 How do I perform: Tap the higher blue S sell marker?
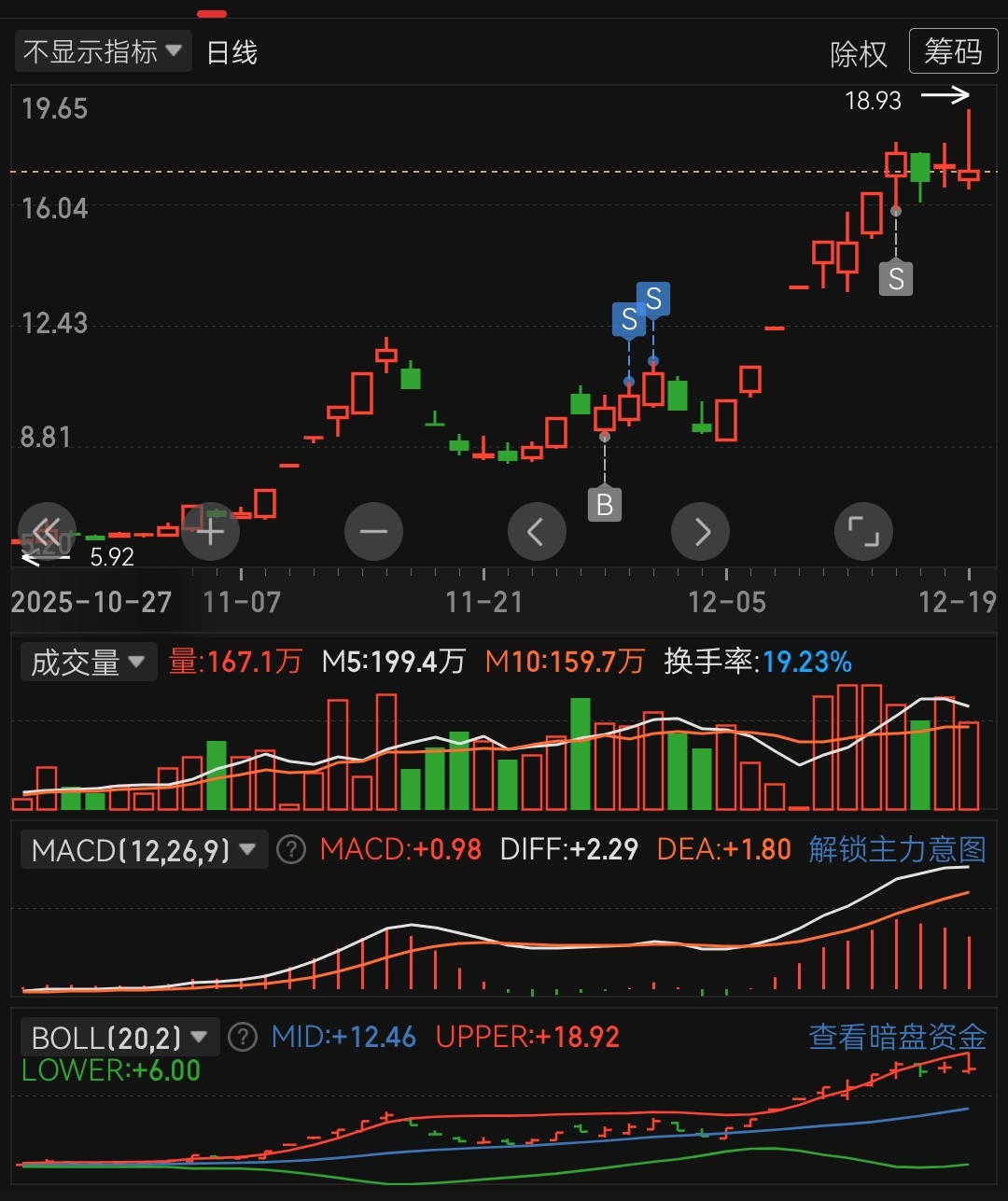[x=653, y=300]
